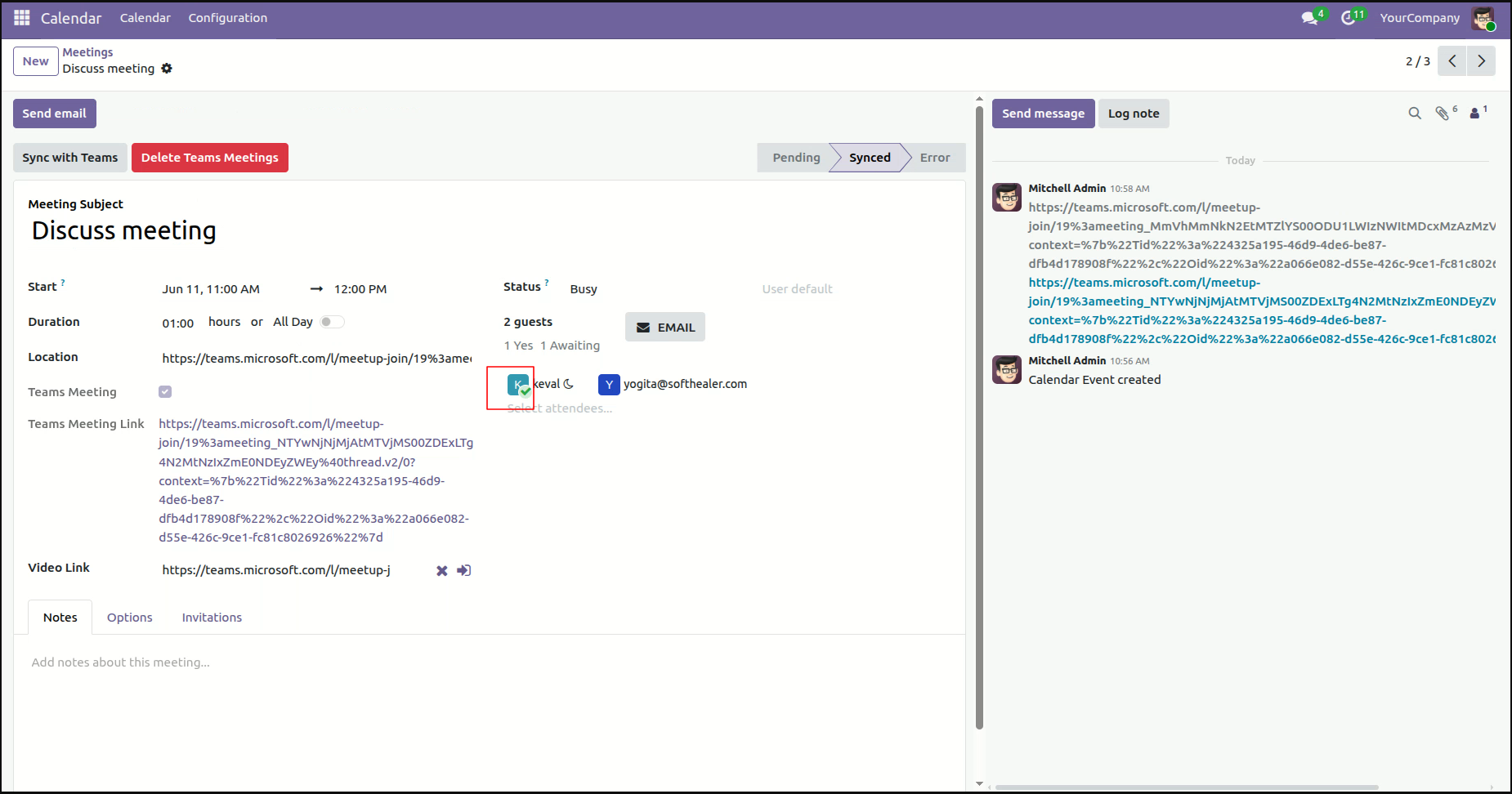1512x794 pixels.
Task: Join video call arrow icon
Action: pos(464,570)
